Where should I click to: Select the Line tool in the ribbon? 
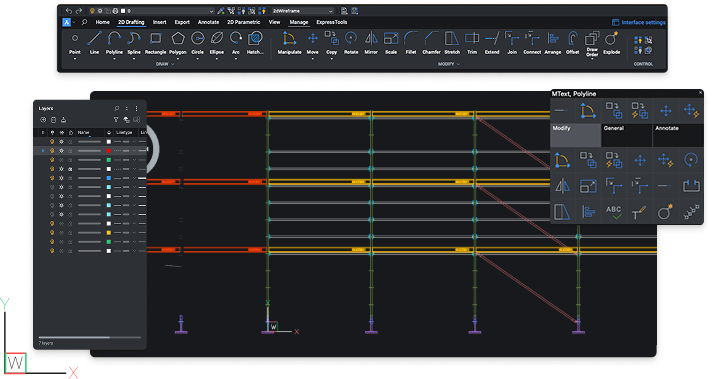(94, 43)
